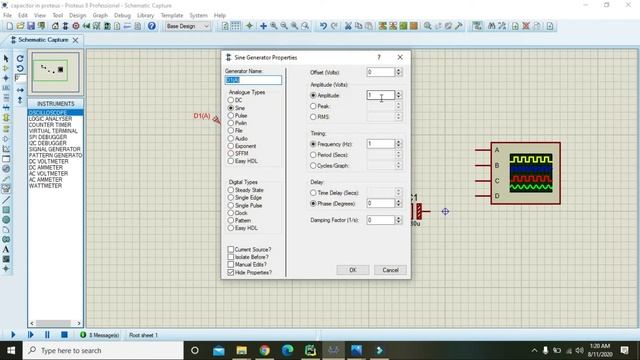The width and height of the screenshot is (640, 360).
Task: Select Time Delay (Secs) radio
Action: pyautogui.click(x=313, y=193)
